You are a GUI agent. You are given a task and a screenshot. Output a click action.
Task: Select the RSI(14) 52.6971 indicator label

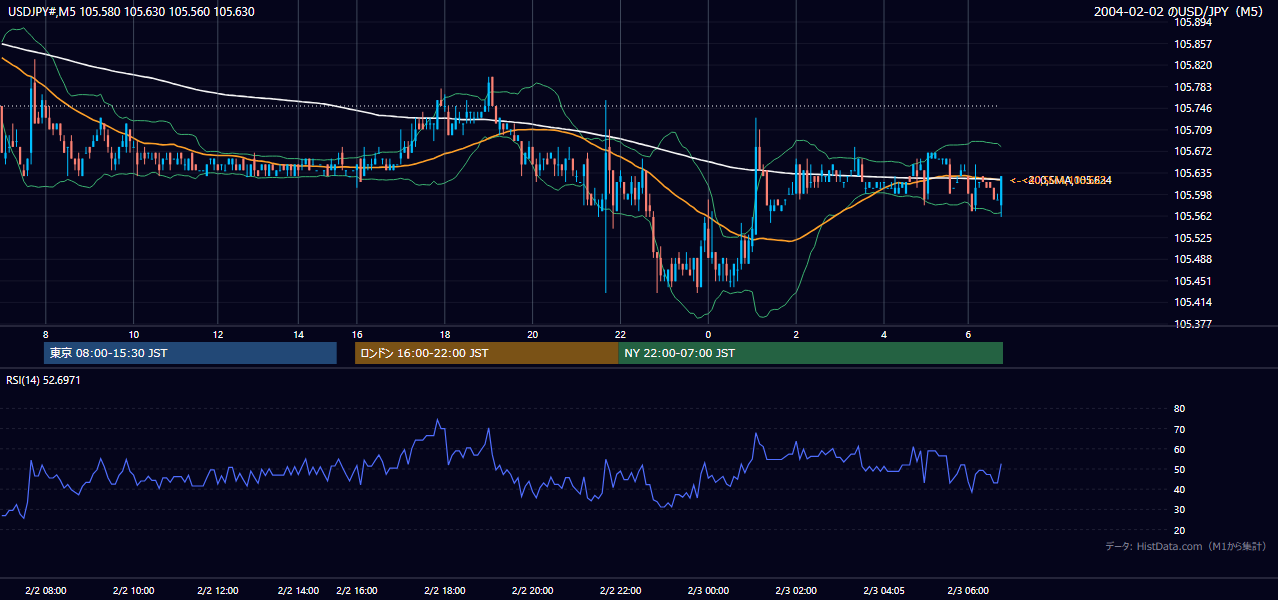pos(43,380)
